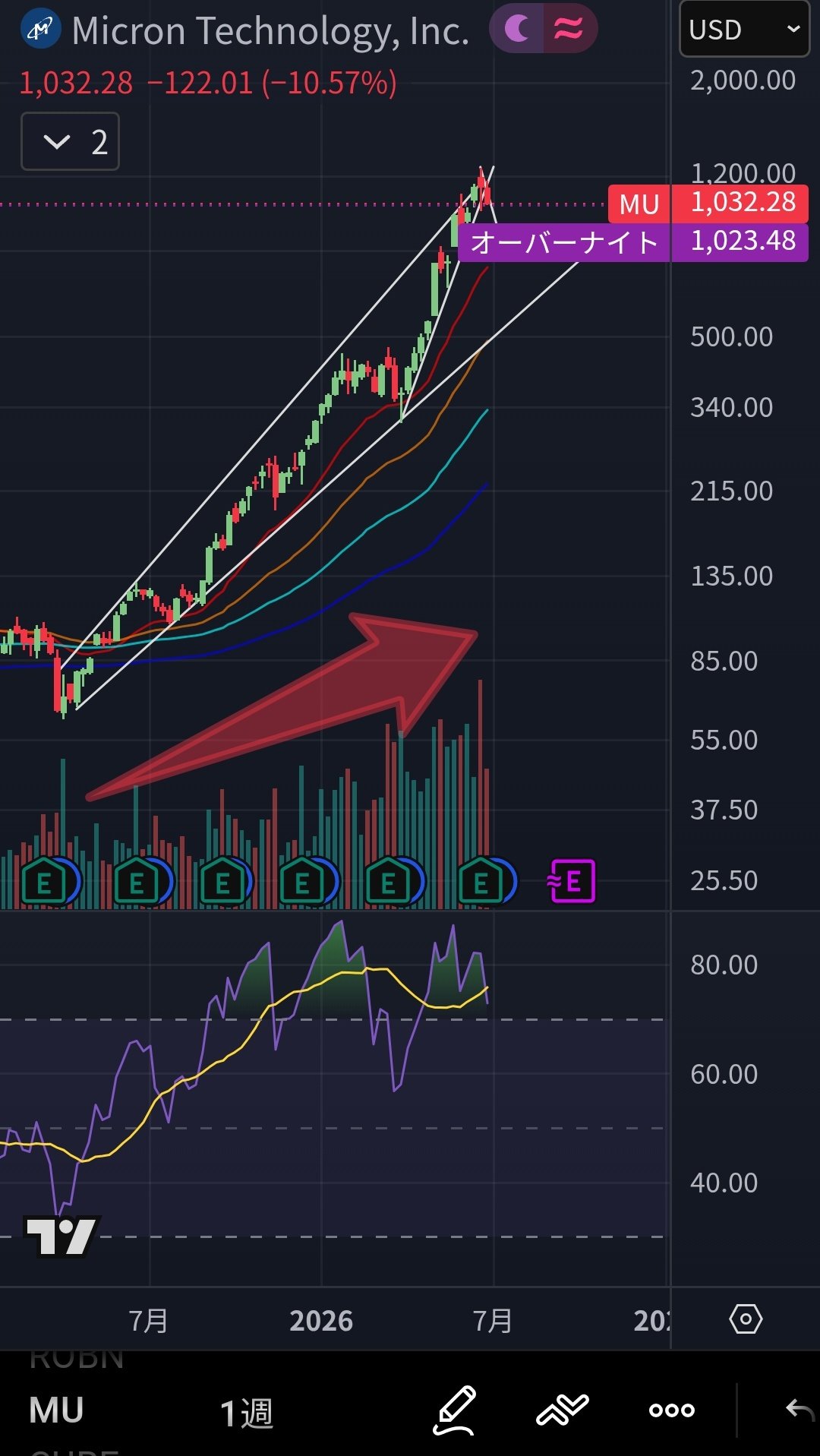Change the 1週 timeframe interval
Screen dimensions: 820x1456
246,1413
